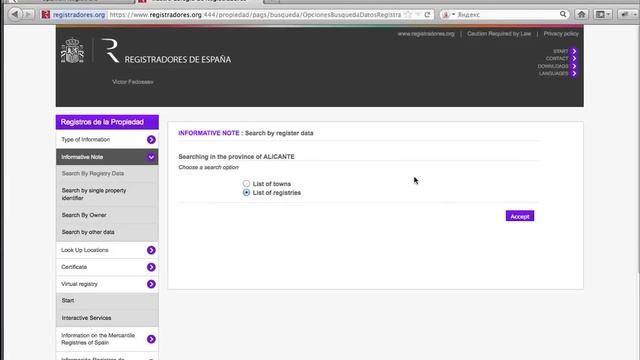Click the search magnifier icon
This screenshot has width=640, height=360.
tap(563, 14)
